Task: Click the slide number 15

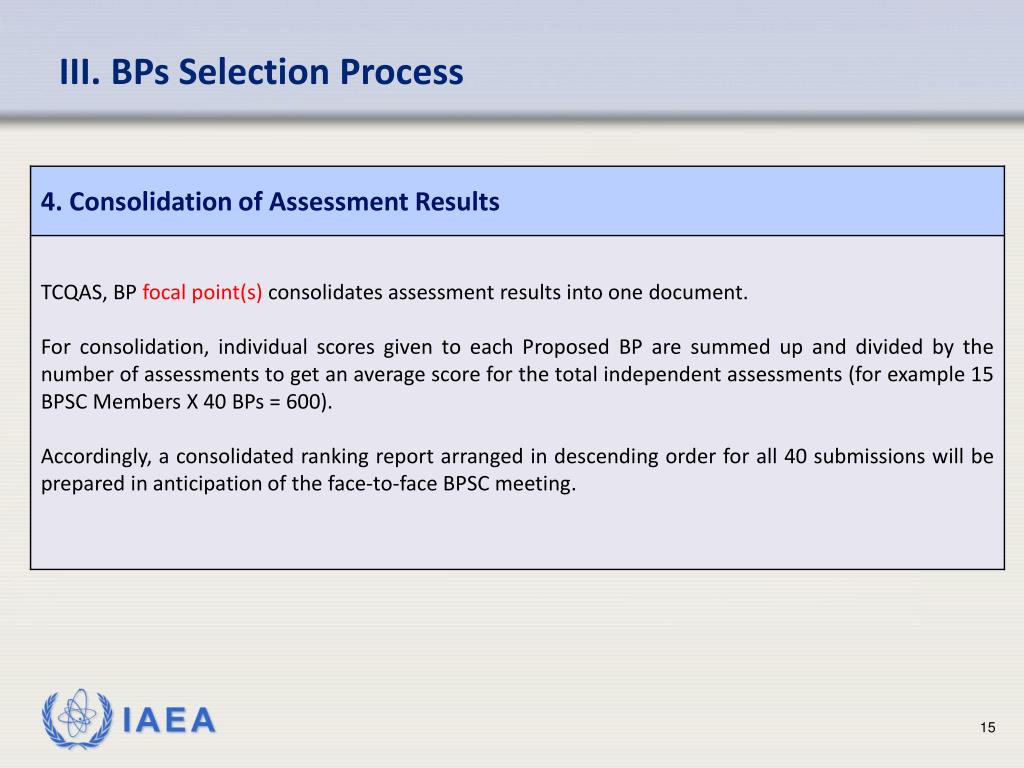Action: point(987,728)
